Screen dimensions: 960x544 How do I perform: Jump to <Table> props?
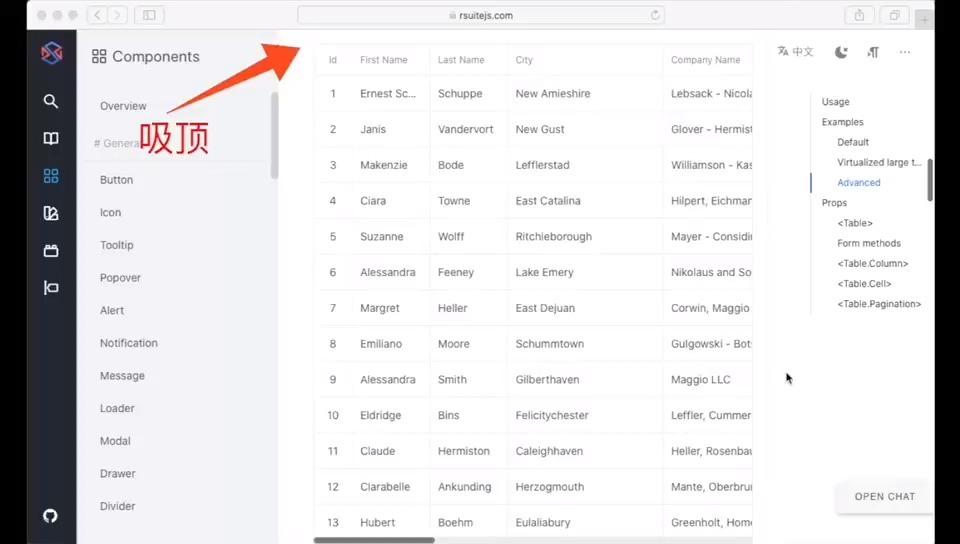[855, 223]
